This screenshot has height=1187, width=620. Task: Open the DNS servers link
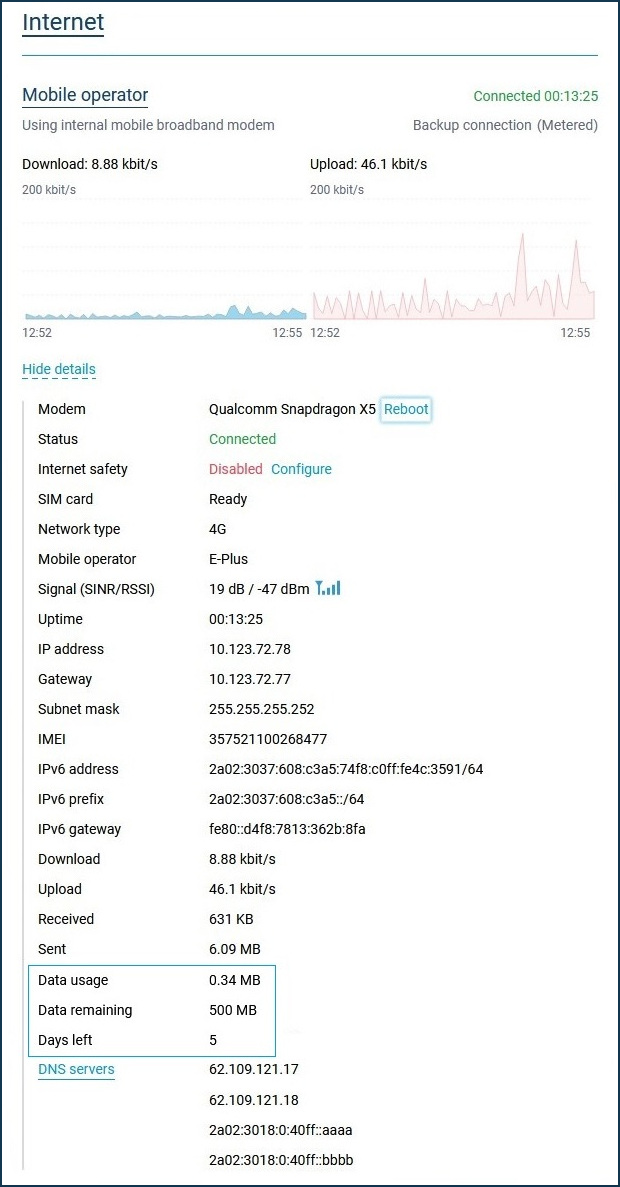pyautogui.click(x=76, y=1070)
